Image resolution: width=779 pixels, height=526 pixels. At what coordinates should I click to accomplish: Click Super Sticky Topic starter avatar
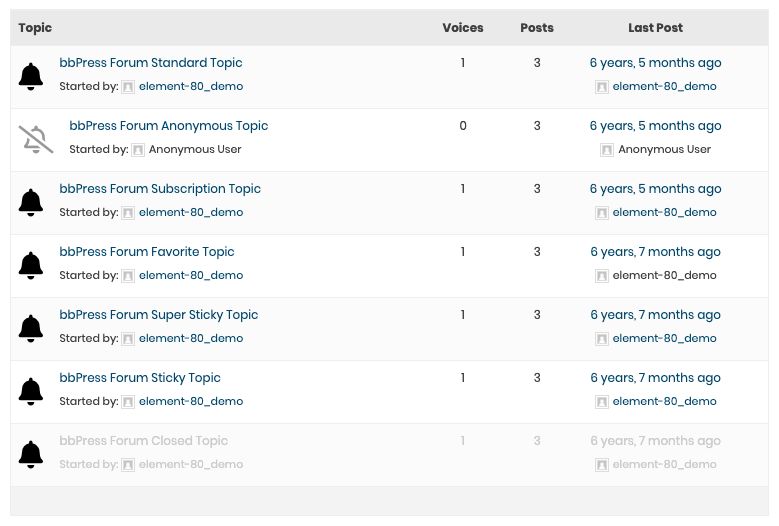[128, 339]
